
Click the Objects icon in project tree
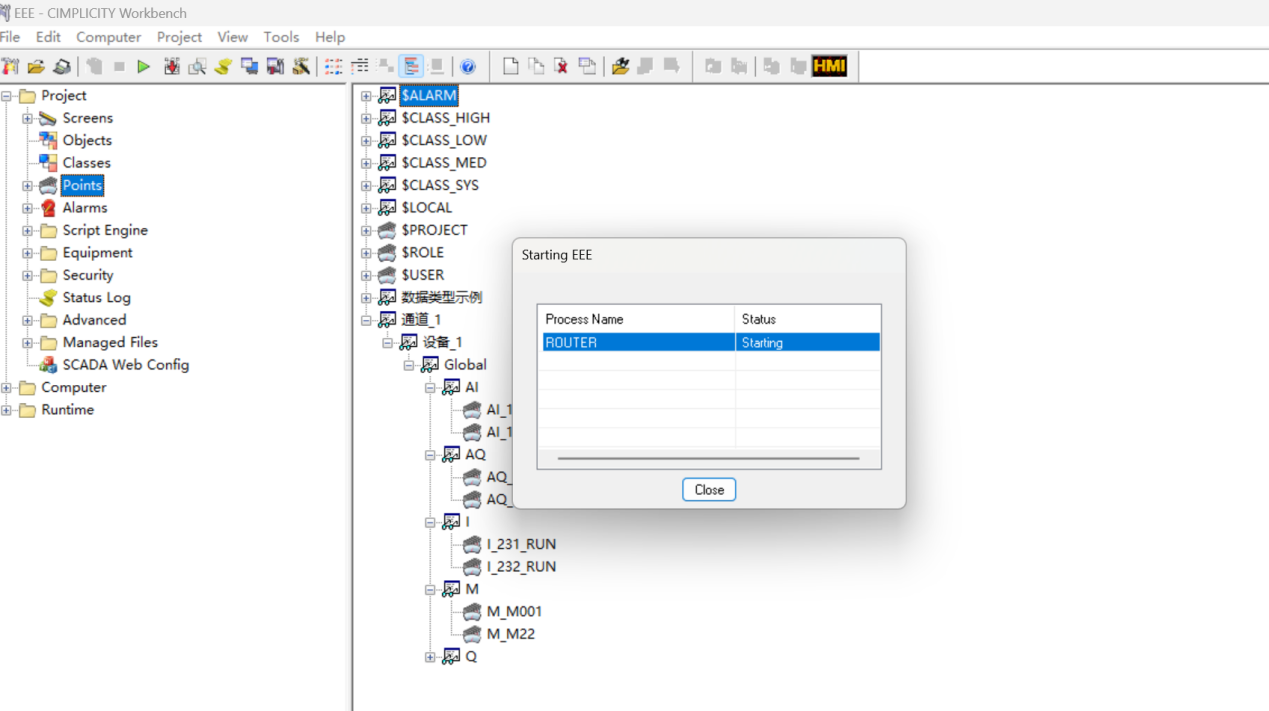[47, 140]
